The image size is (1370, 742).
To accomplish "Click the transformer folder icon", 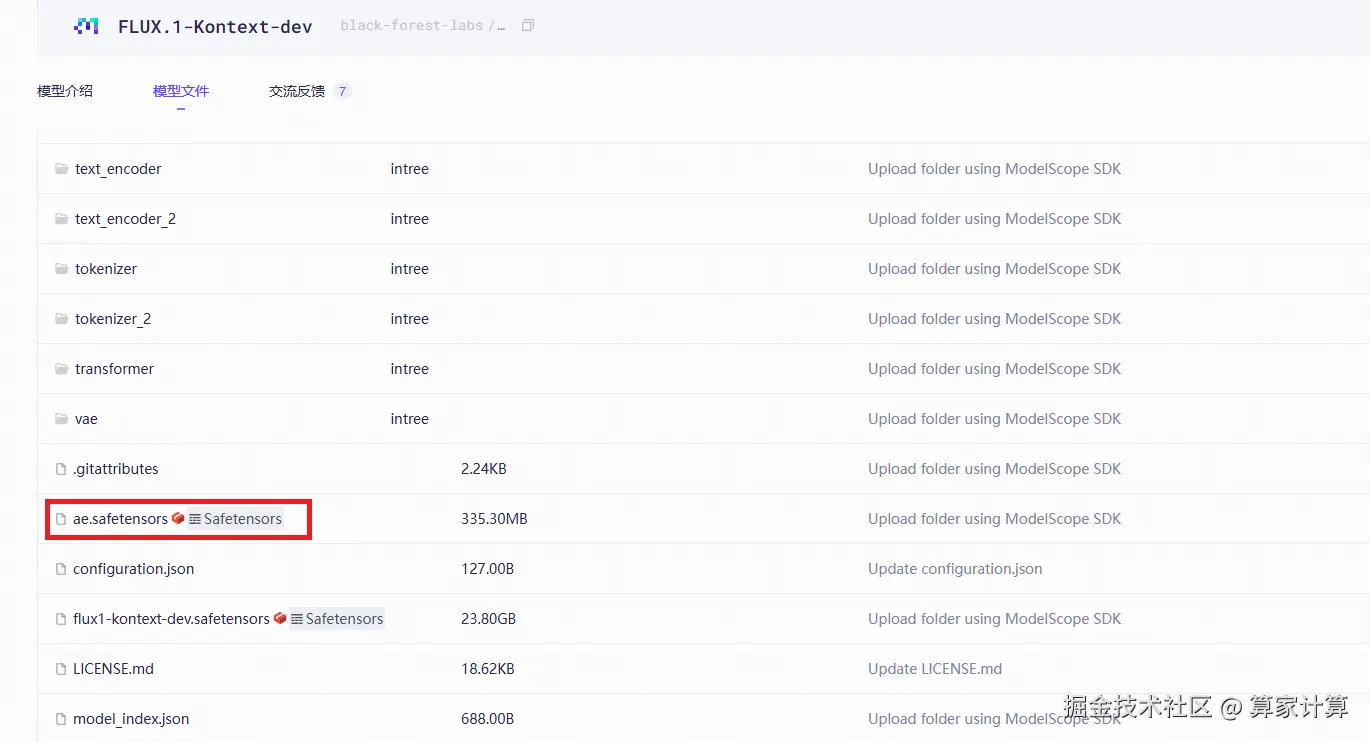I will click(x=61, y=369).
